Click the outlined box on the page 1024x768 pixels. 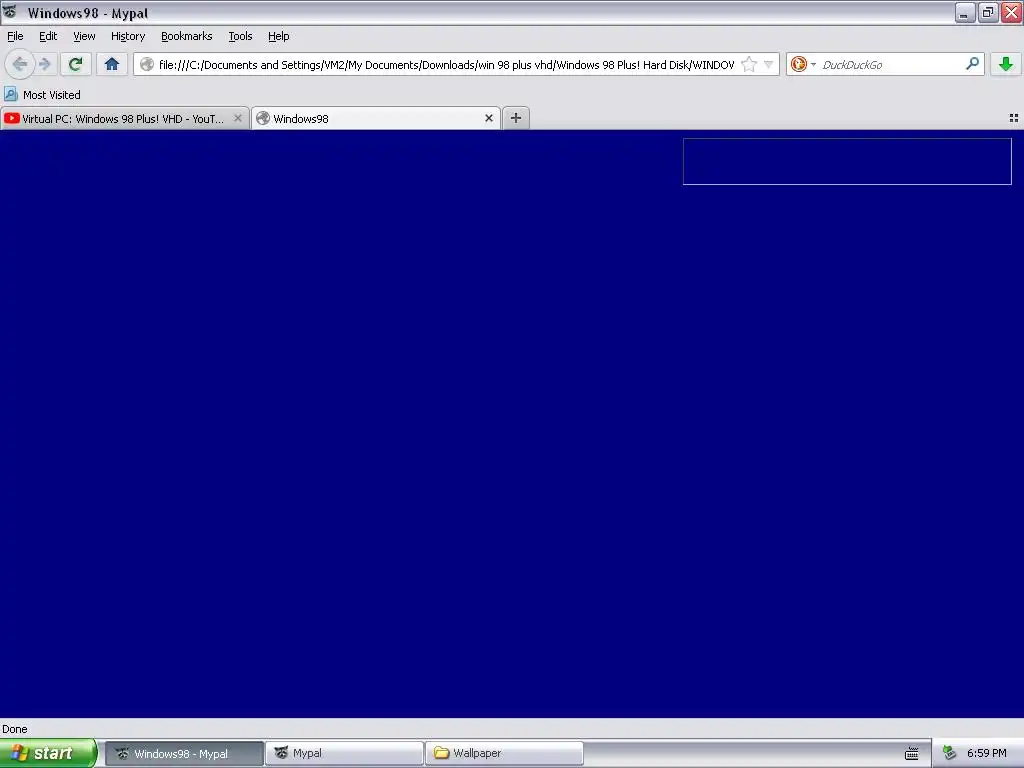click(x=847, y=161)
